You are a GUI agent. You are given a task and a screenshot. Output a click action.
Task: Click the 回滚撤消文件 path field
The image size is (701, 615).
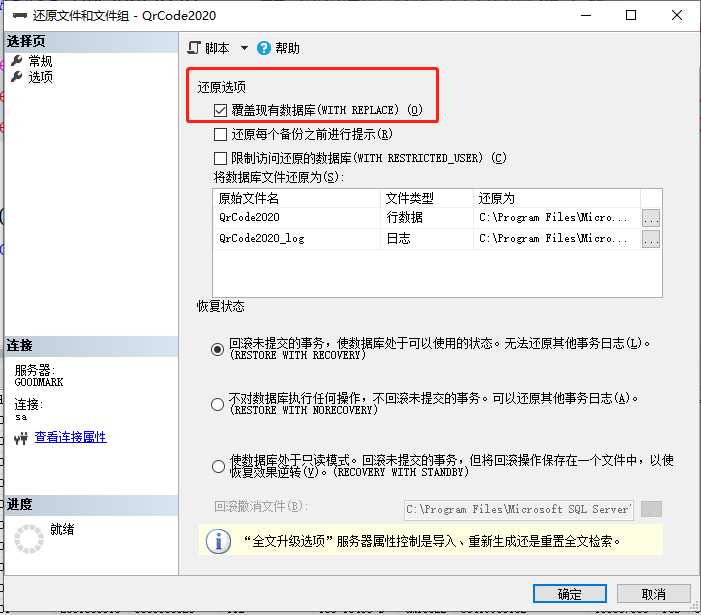coord(519,510)
